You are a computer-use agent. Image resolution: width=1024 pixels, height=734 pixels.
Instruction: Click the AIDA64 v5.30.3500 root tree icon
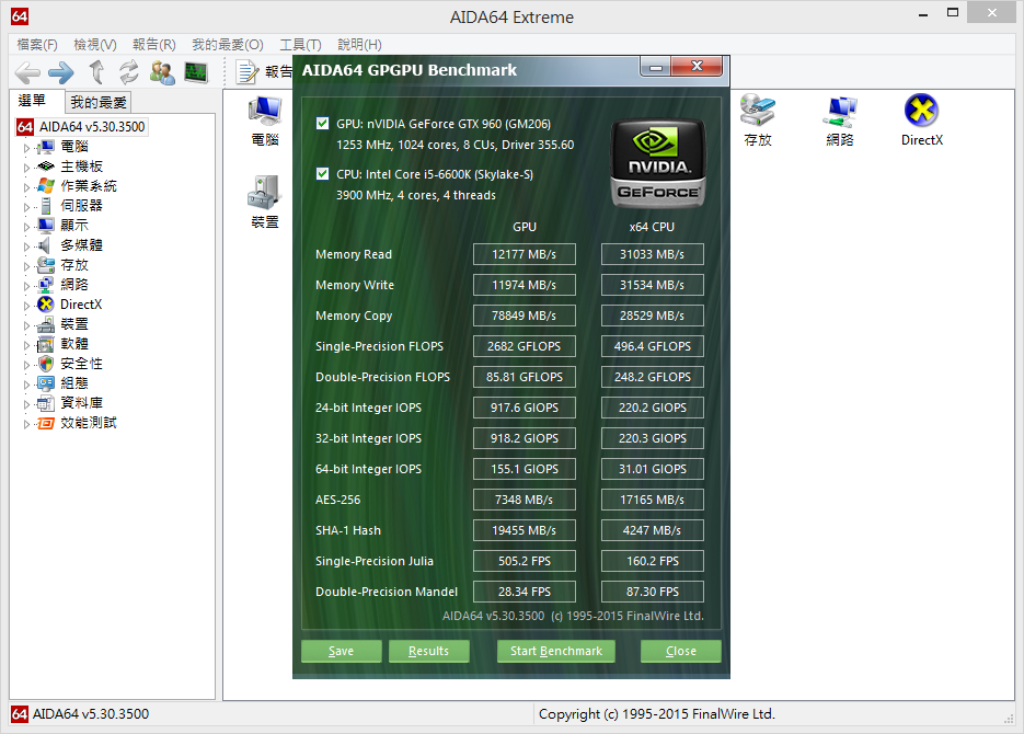(x=25, y=127)
